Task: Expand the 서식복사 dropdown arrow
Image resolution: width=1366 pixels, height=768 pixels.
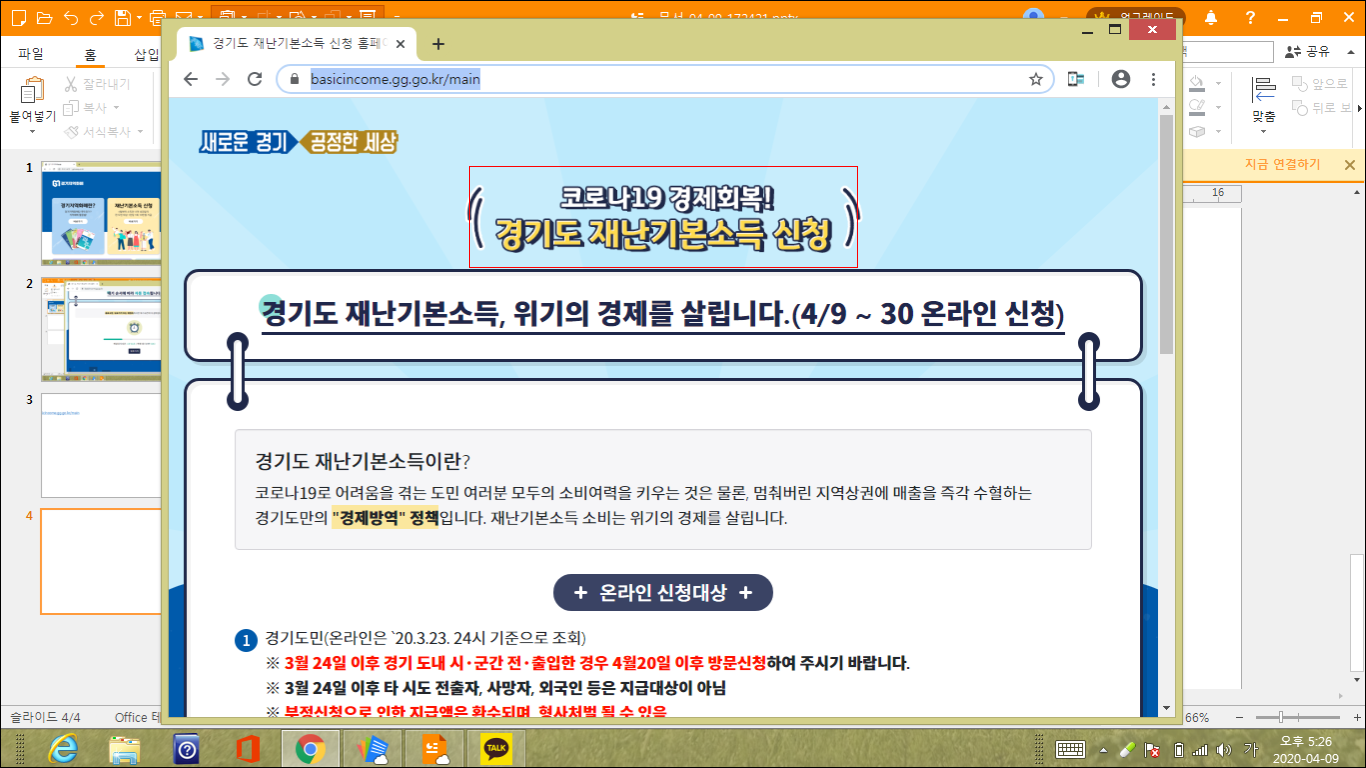Action: coord(140,131)
